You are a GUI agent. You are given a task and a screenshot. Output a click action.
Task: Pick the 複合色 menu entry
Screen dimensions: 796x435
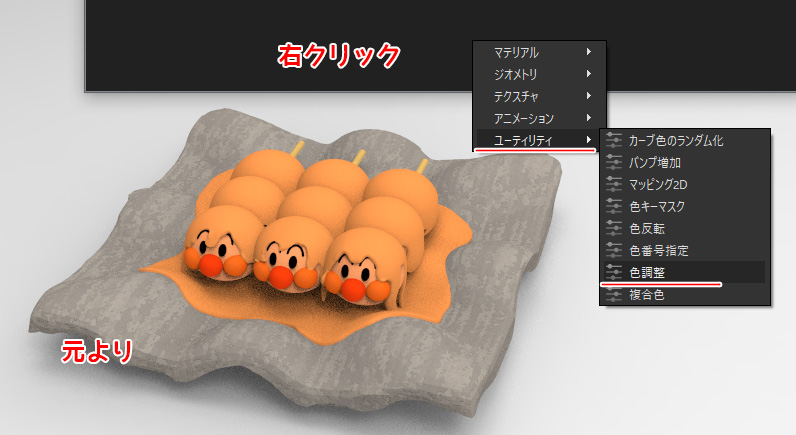pyautogui.click(x=650, y=294)
